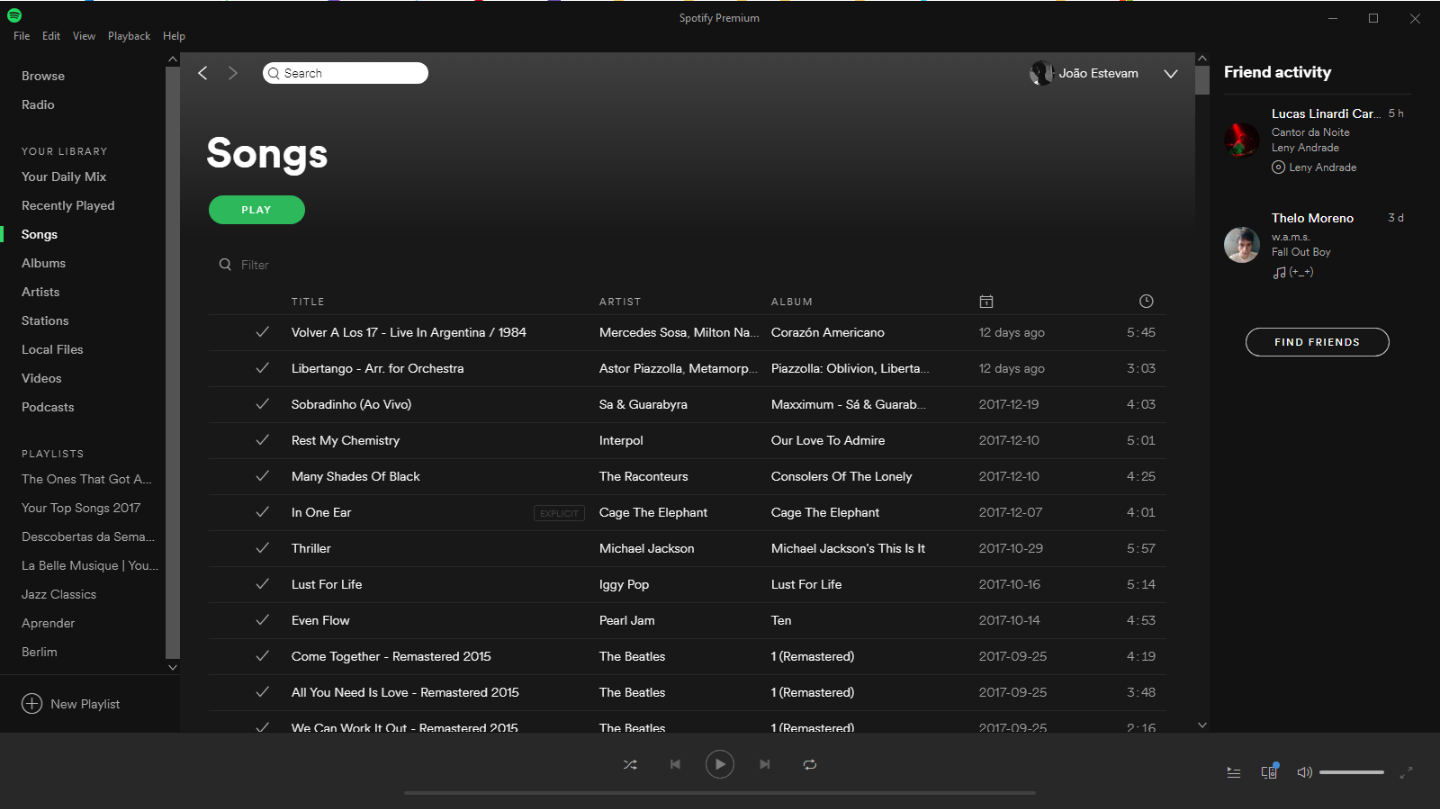
Task: Toggle saved checkmark for Libertango
Action: click(x=262, y=368)
